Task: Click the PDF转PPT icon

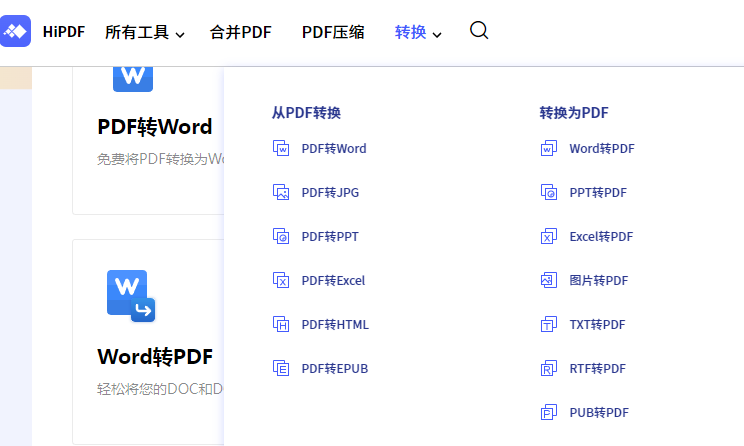Action: click(281, 236)
